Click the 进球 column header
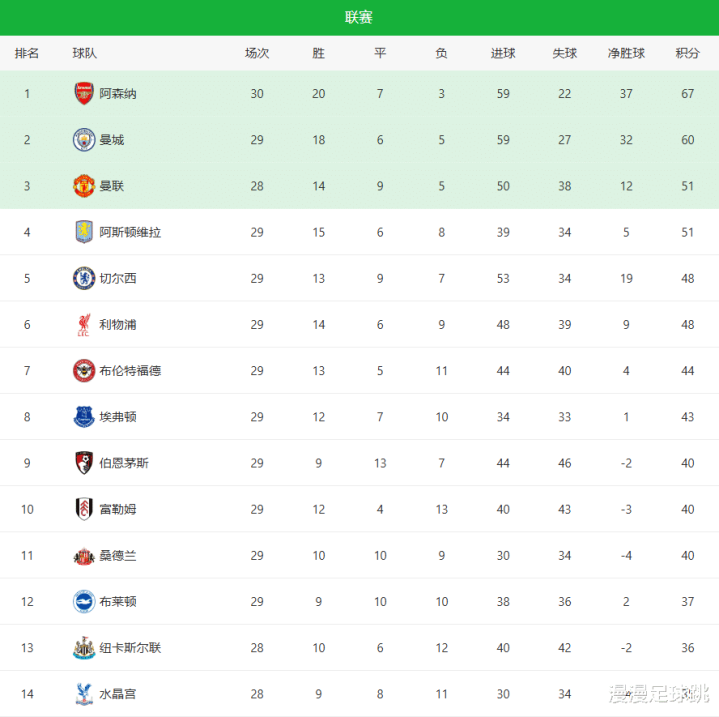 [x=503, y=53]
